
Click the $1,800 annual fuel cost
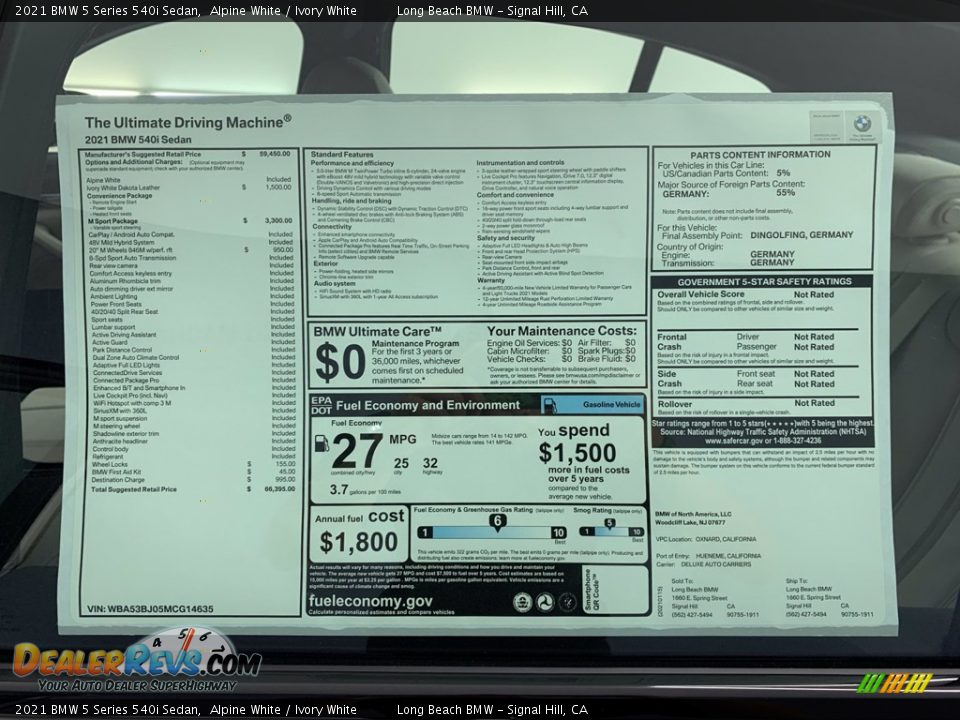coord(359,542)
